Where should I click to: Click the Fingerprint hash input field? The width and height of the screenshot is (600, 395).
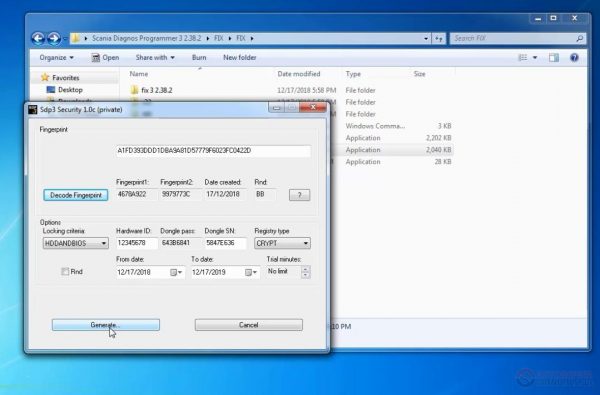(x=213, y=151)
